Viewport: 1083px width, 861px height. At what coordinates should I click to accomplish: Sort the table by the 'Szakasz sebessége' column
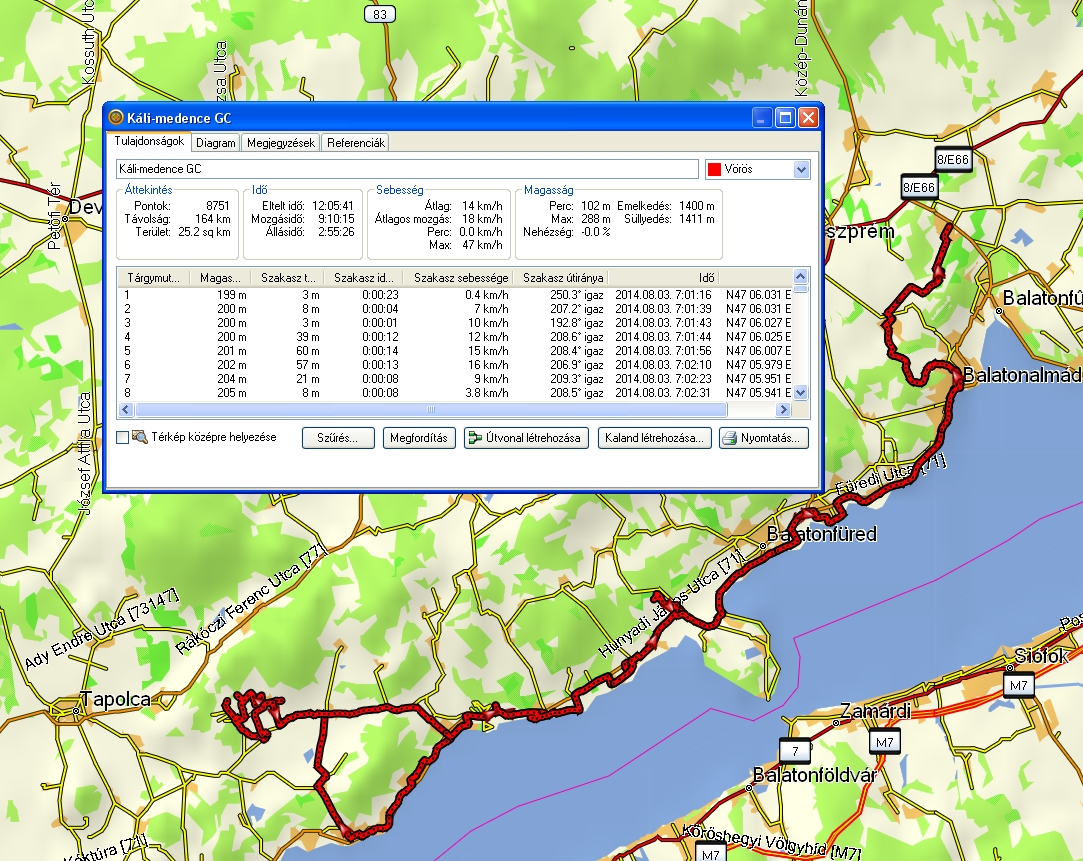pyautogui.click(x=461, y=277)
